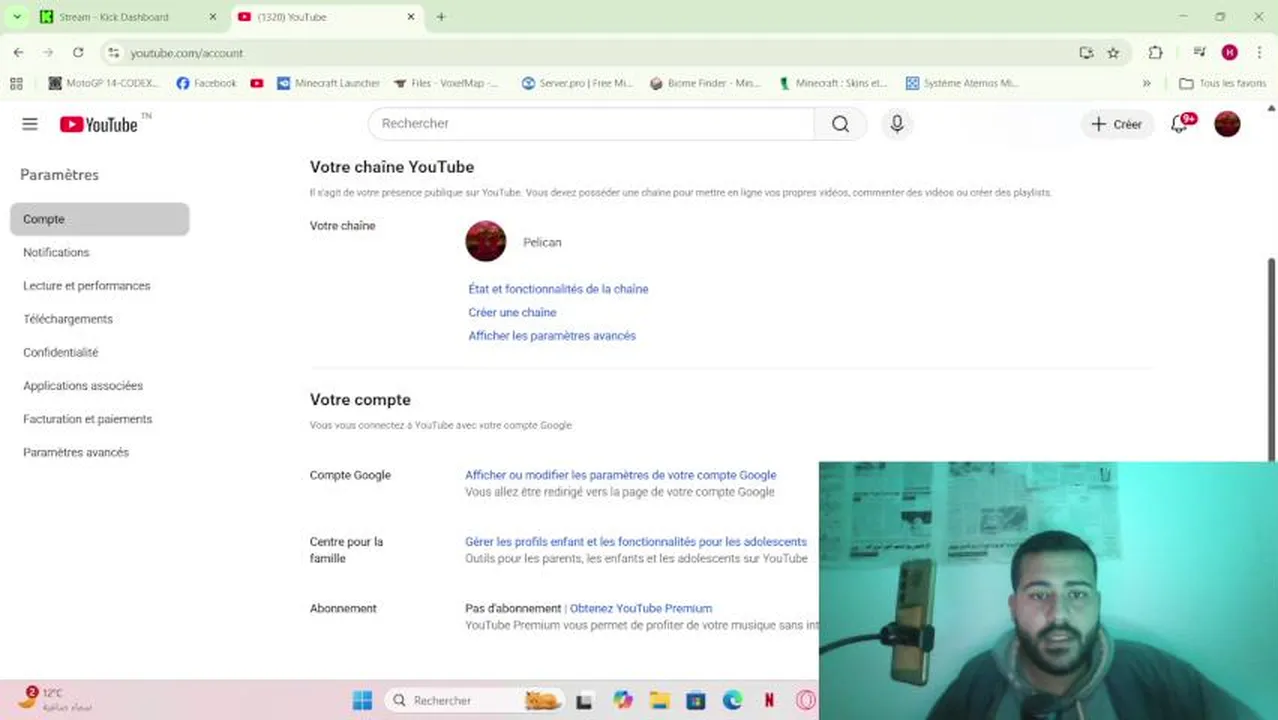This screenshot has height=720, width=1278.
Task: Open YouTube notifications bell
Action: click(1180, 124)
